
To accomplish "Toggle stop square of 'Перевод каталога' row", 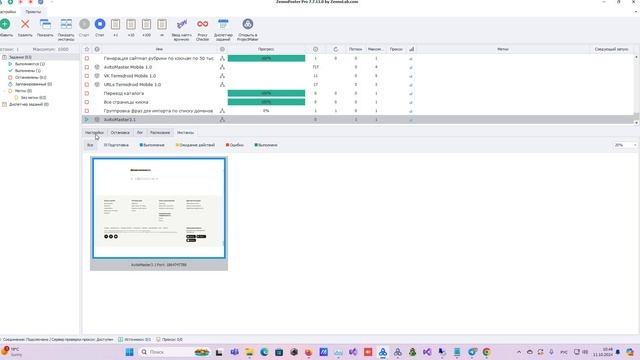I will (87, 93).
